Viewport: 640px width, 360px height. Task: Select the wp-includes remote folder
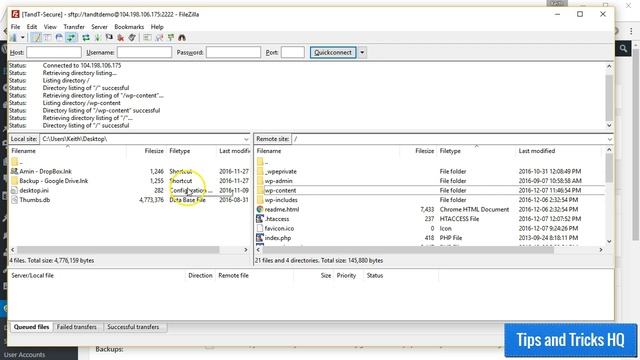pyautogui.click(x=281, y=200)
